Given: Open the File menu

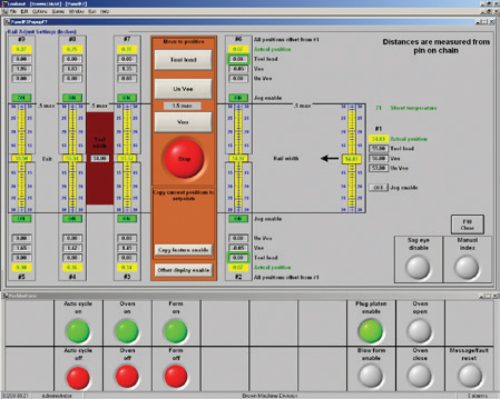Looking at the screenshot, I should tap(13, 11).
